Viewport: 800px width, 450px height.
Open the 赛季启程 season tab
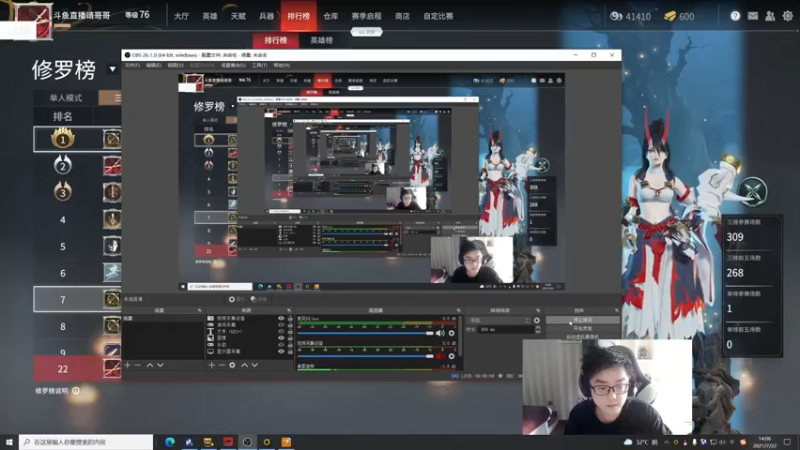[366, 16]
